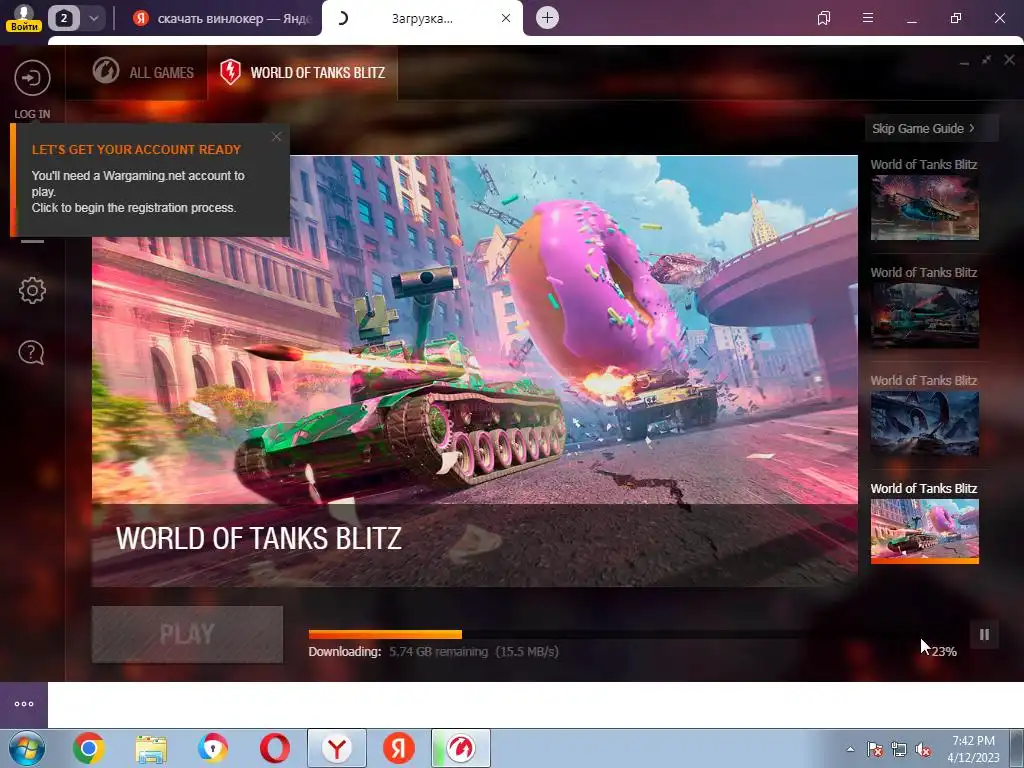Viewport: 1024px width, 768px height.
Task: Open the red Я Yandex icon in taskbar
Action: [399, 748]
